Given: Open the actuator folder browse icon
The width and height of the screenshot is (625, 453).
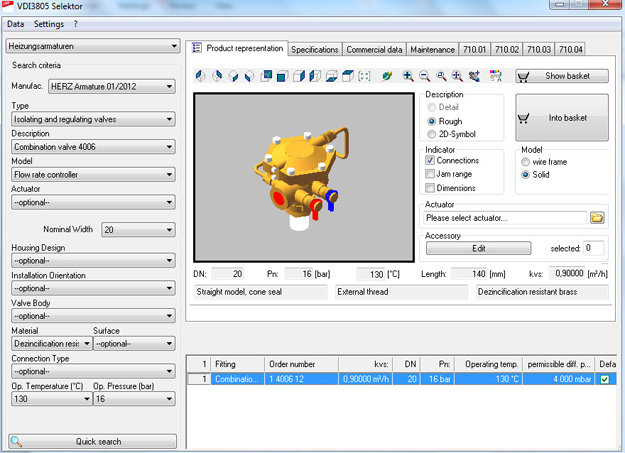Looking at the screenshot, I should [x=597, y=217].
